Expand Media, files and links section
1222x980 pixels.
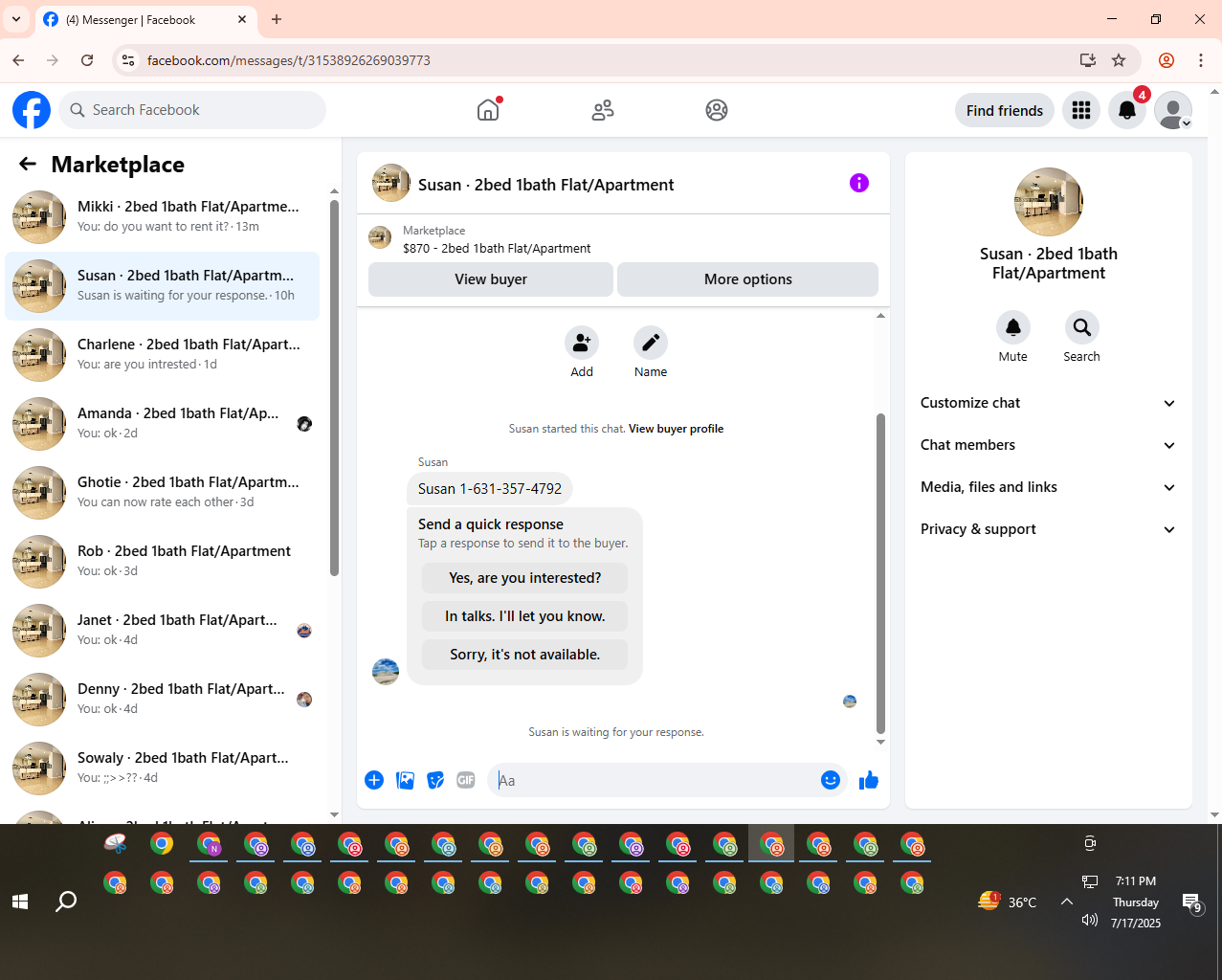point(1049,487)
